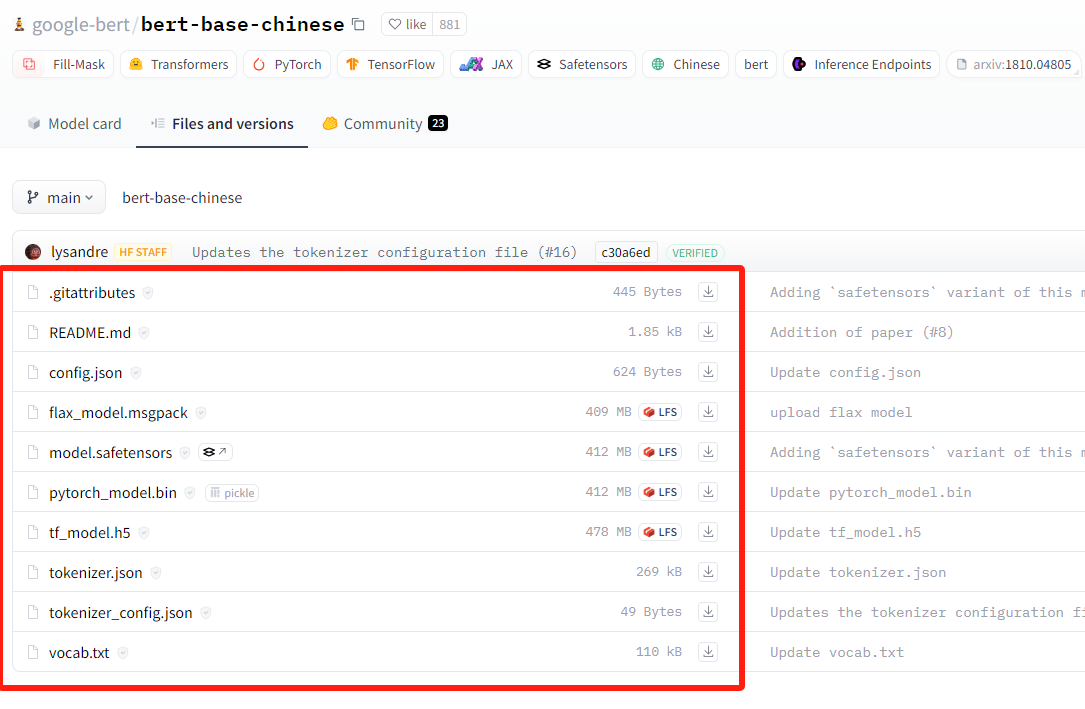
Task: Select the TensorFlow tag
Action: [x=390, y=64]
